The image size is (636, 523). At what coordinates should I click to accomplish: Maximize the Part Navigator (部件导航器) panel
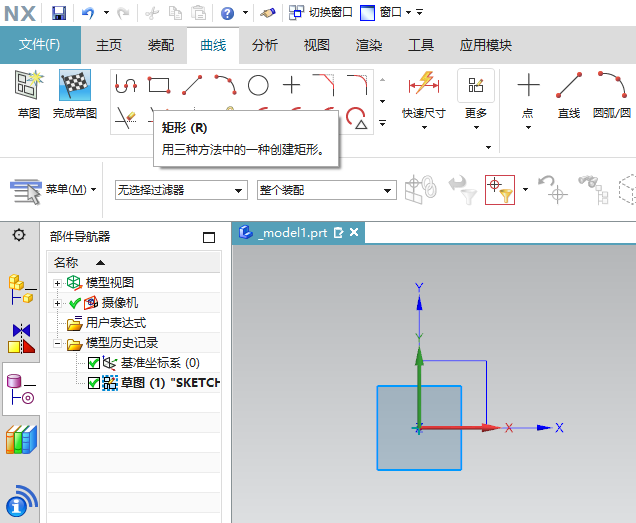(x=208, y=237)
